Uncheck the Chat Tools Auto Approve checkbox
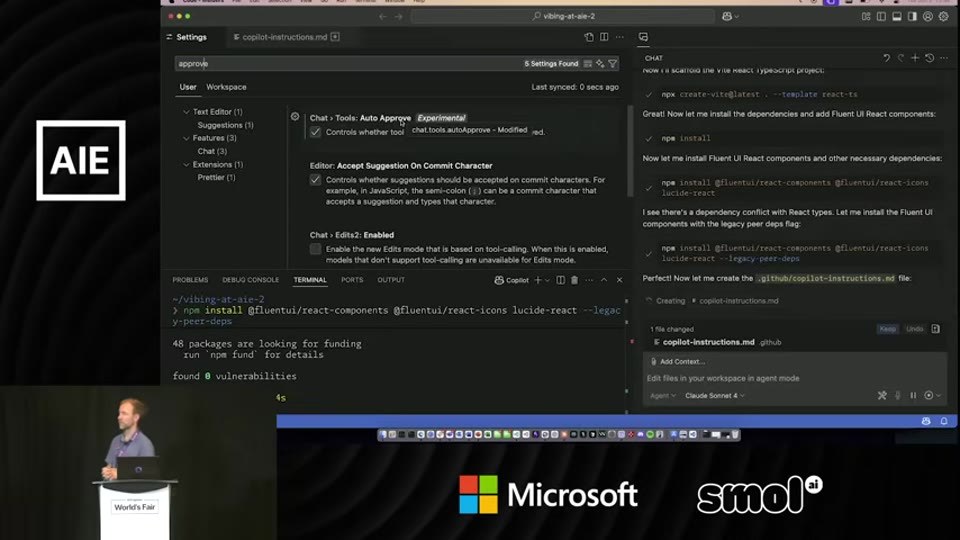The height and width of the screenshot is (540, 960). tap(315, 132)
